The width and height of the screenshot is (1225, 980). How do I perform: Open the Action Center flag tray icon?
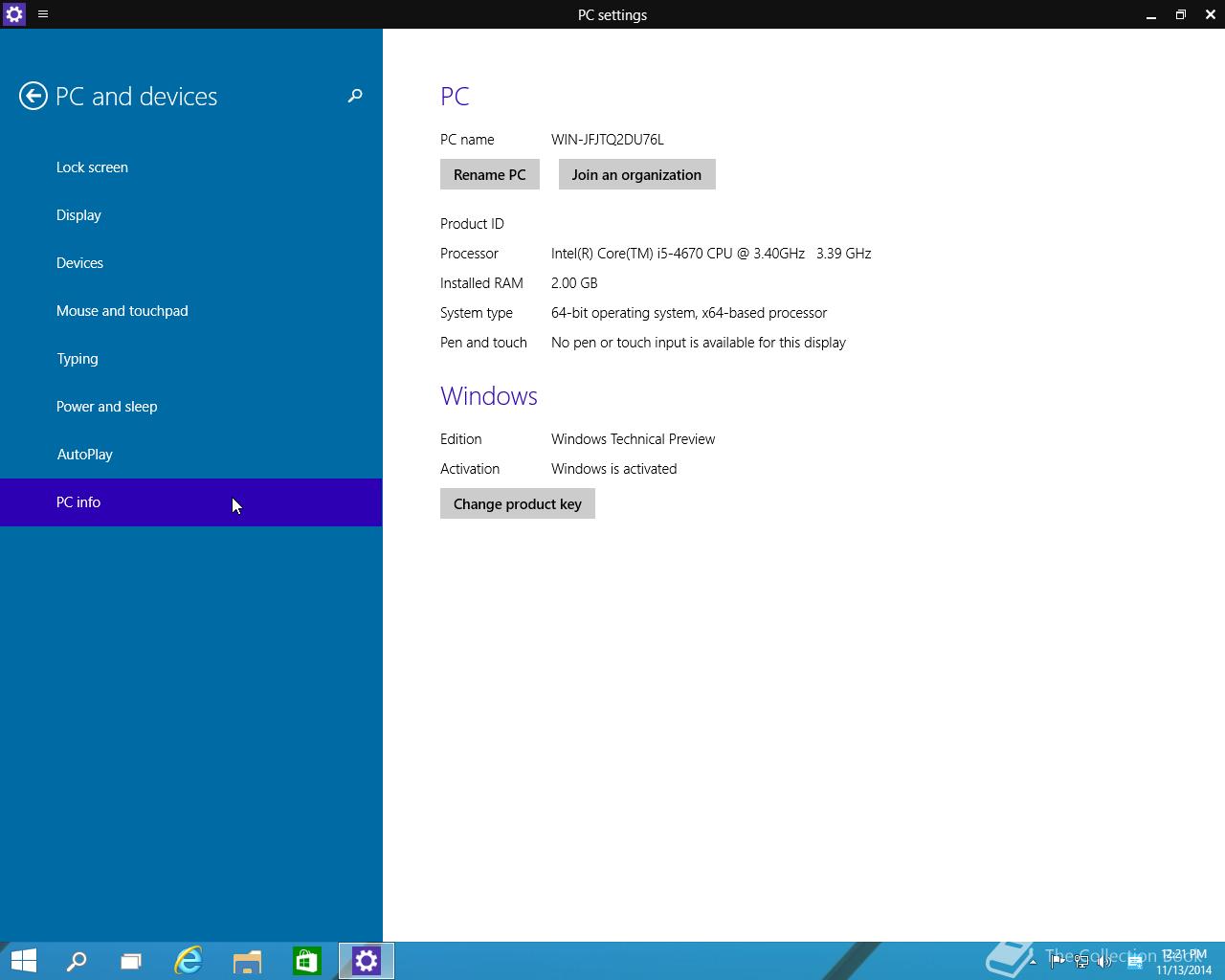tap(1058, 962)
